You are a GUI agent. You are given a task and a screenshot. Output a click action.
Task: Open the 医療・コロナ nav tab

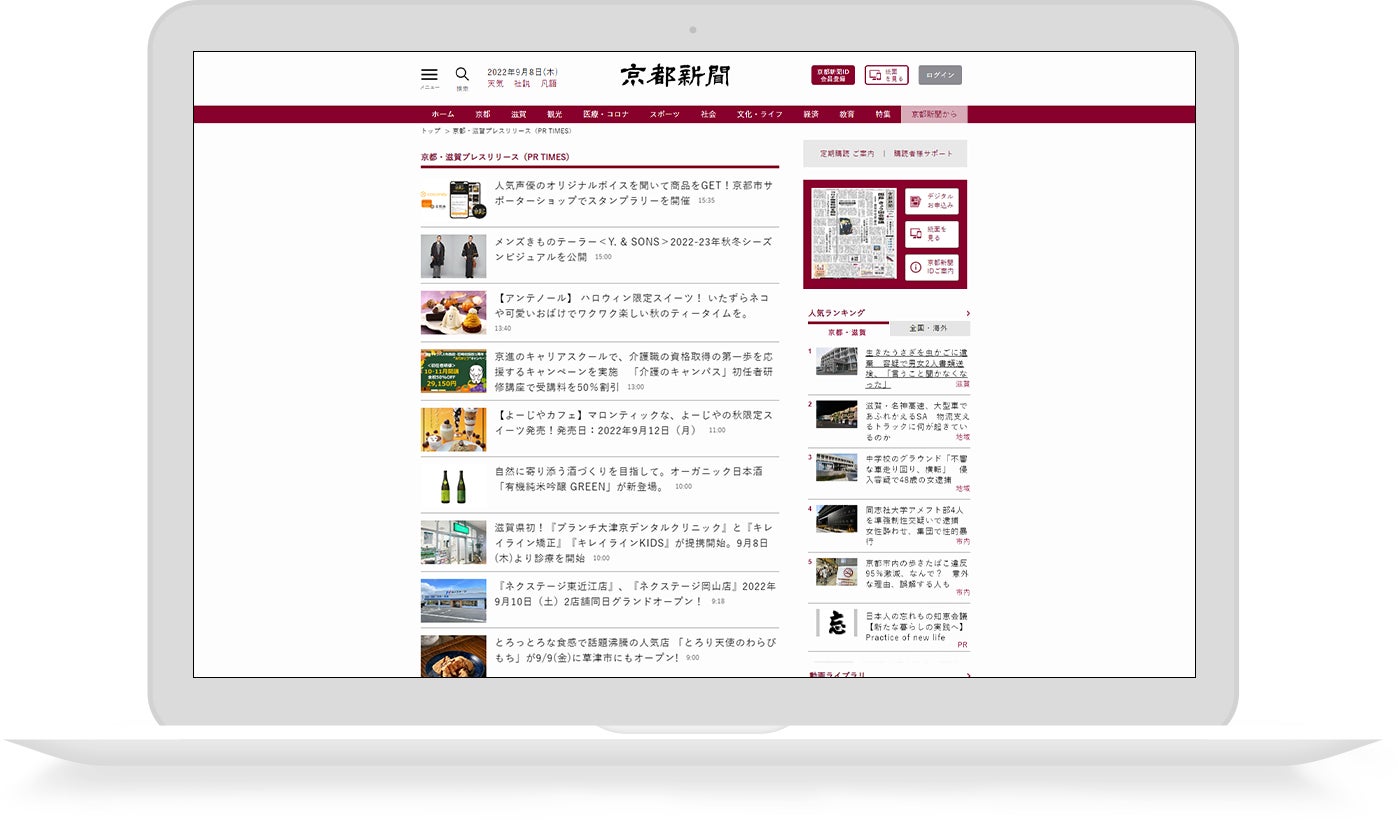[606, 114]
